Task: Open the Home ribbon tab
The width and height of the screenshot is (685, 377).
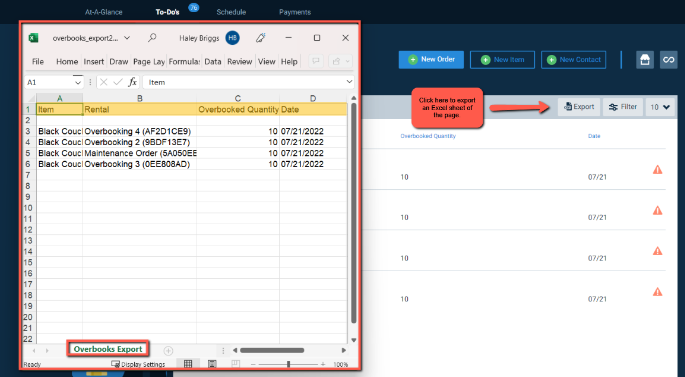Action: point(67,62)
